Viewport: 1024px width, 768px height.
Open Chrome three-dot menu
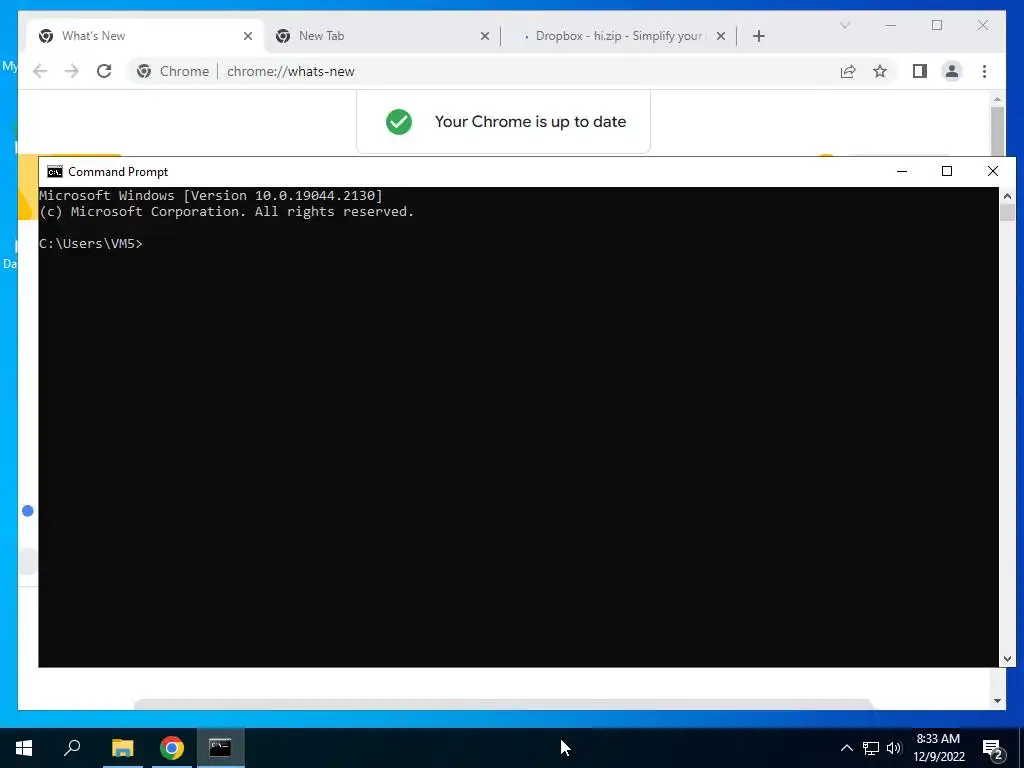coord(984,71)
